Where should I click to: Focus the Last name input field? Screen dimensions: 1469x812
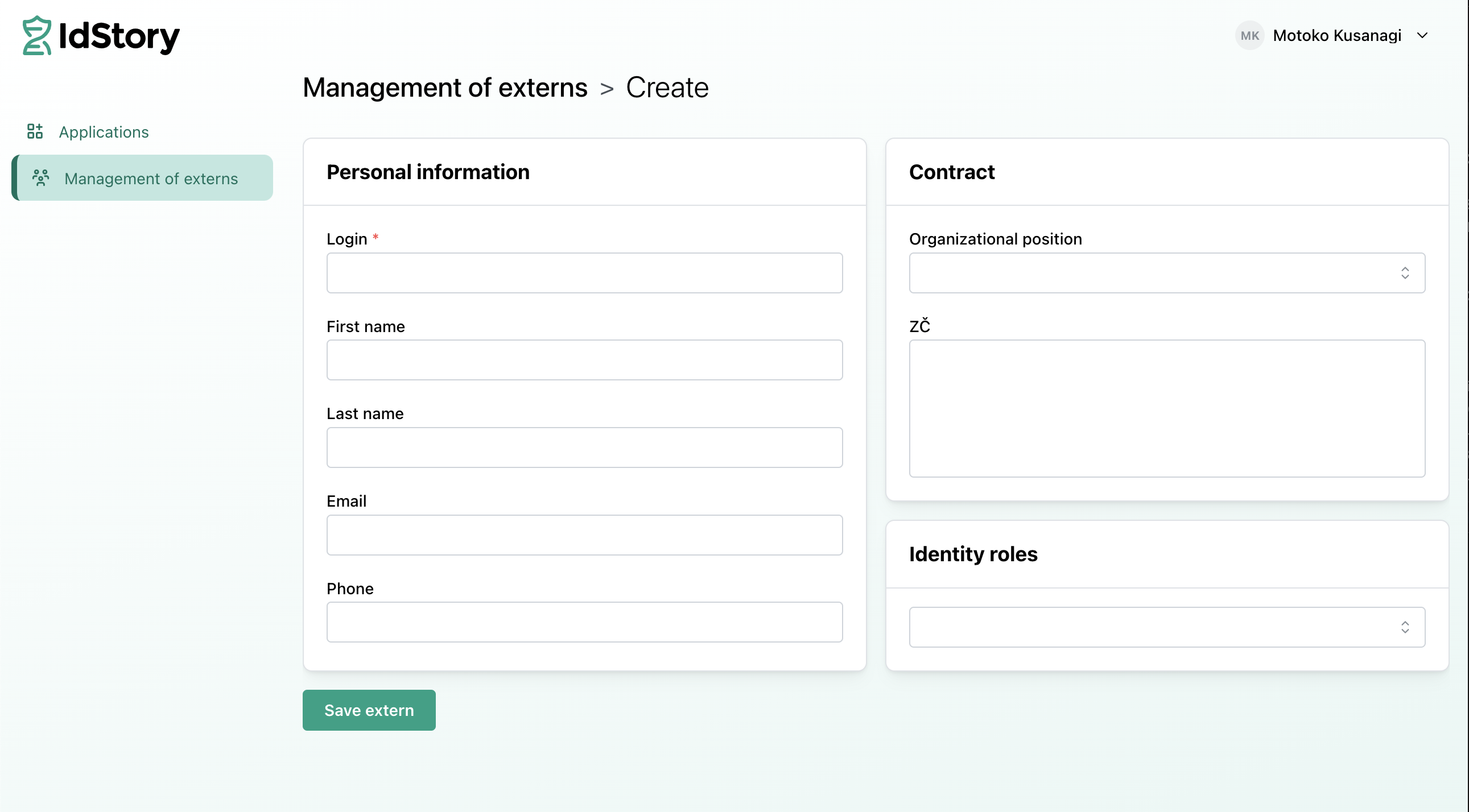pos(584,448)
